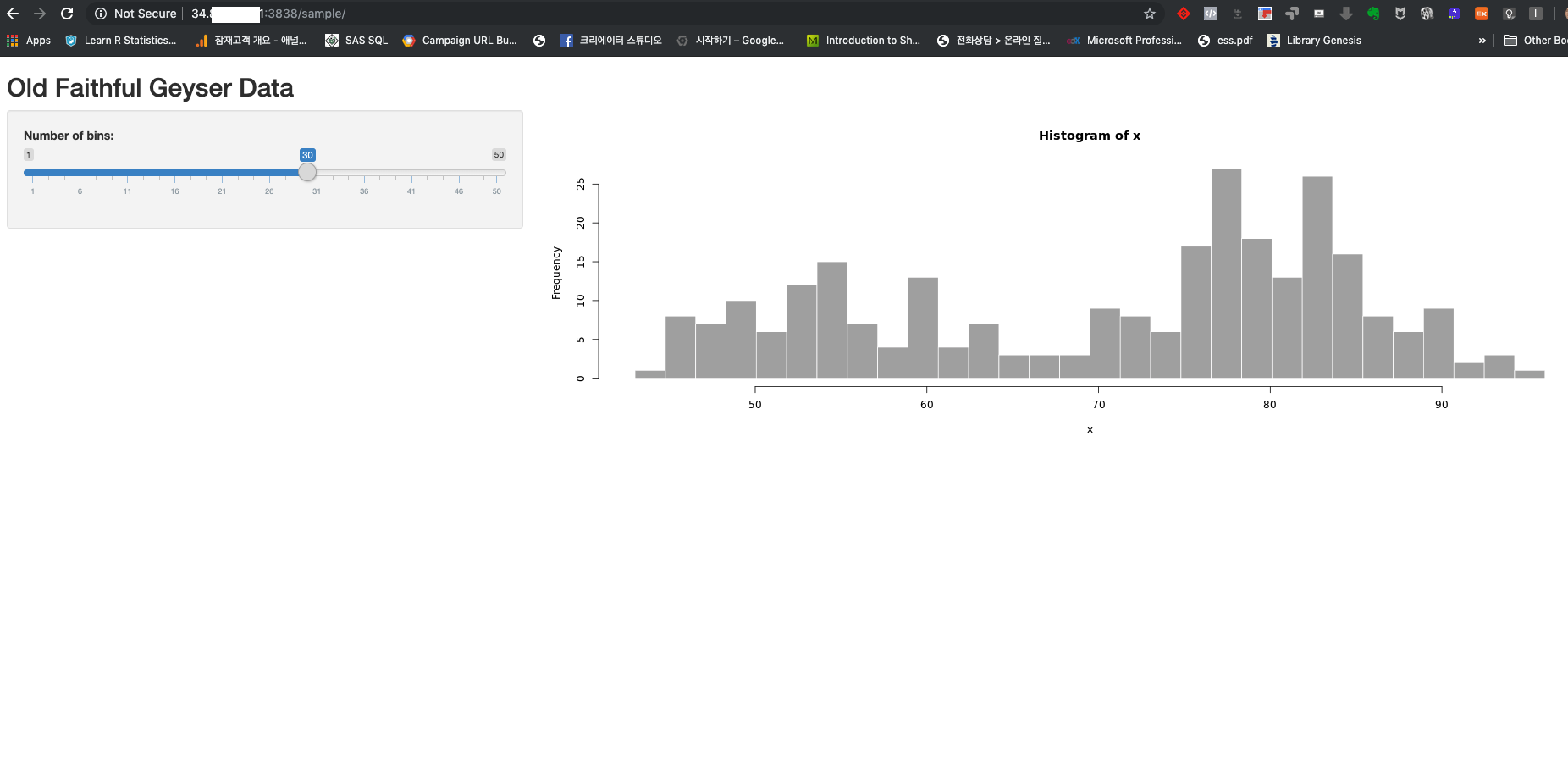Open the 시작하기 – Google bookmark
The image size is (1568, 758).
[x=731, y=41]
